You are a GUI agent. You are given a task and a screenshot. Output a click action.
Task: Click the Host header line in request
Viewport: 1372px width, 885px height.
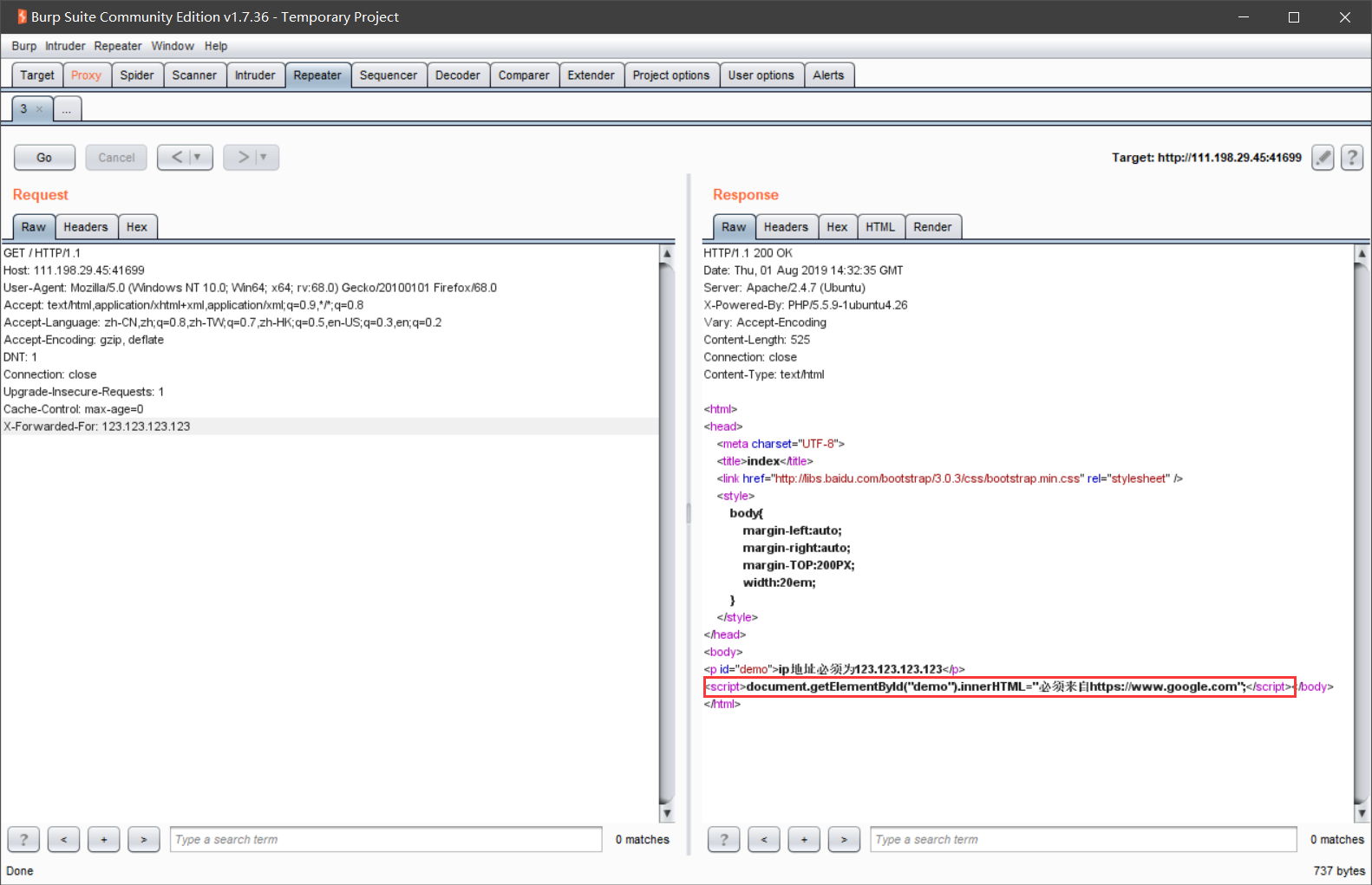tap(74, 270)
